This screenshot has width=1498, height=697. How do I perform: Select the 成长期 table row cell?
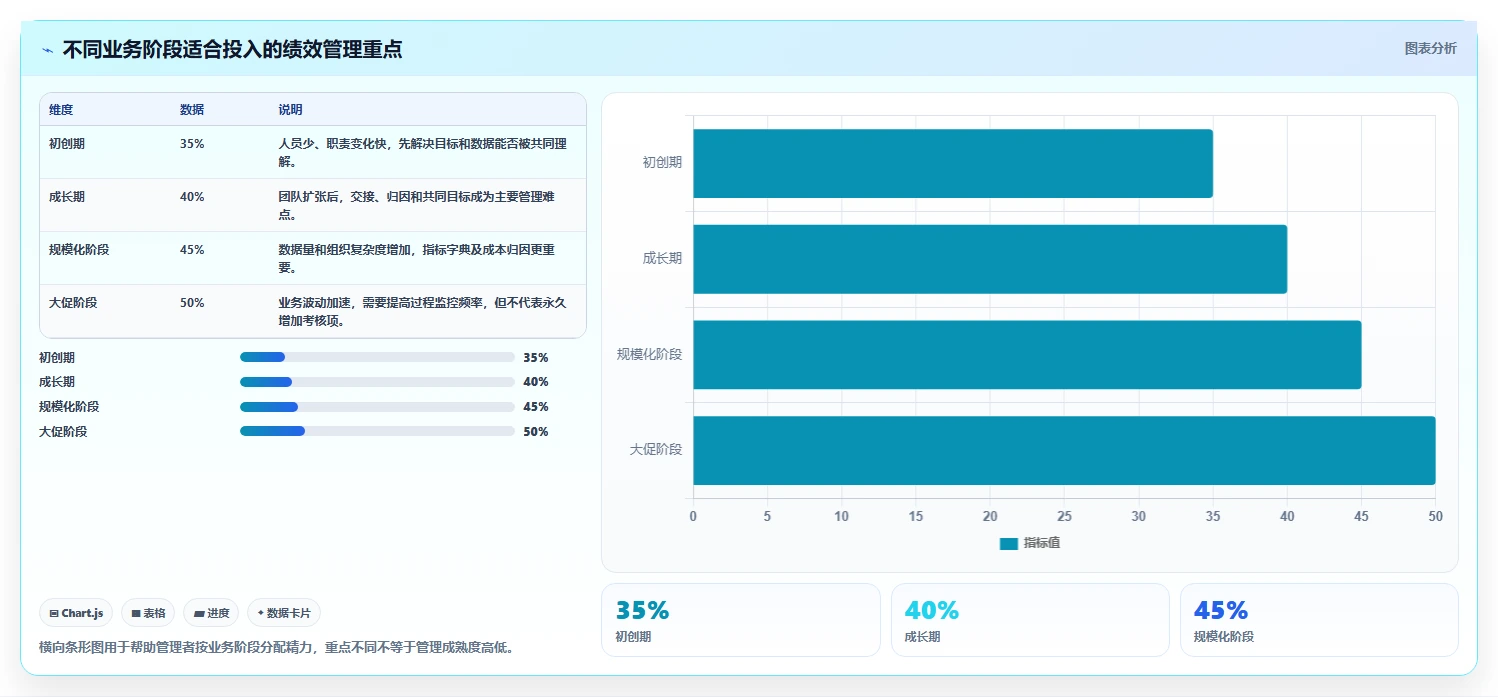(67, 197)
